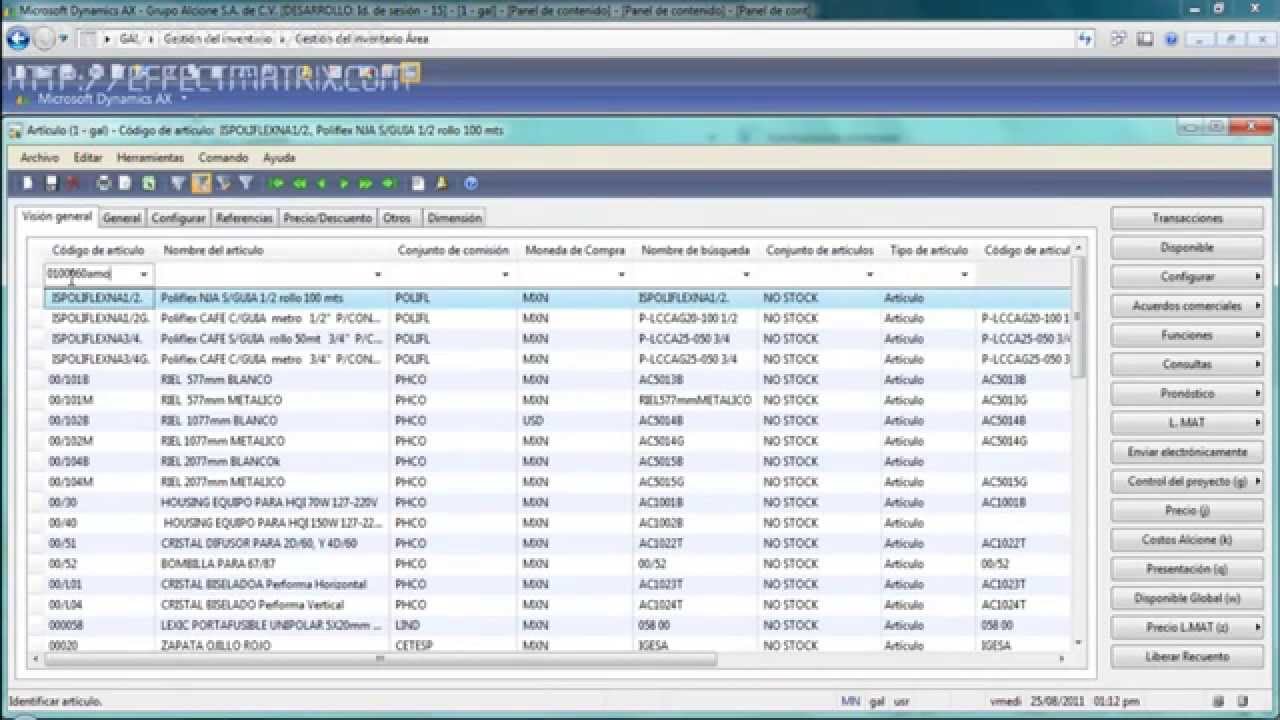Click the Disponible button
This screenshot has width=1280, height=720.
pyautogui.click(x=1187, y=247)
